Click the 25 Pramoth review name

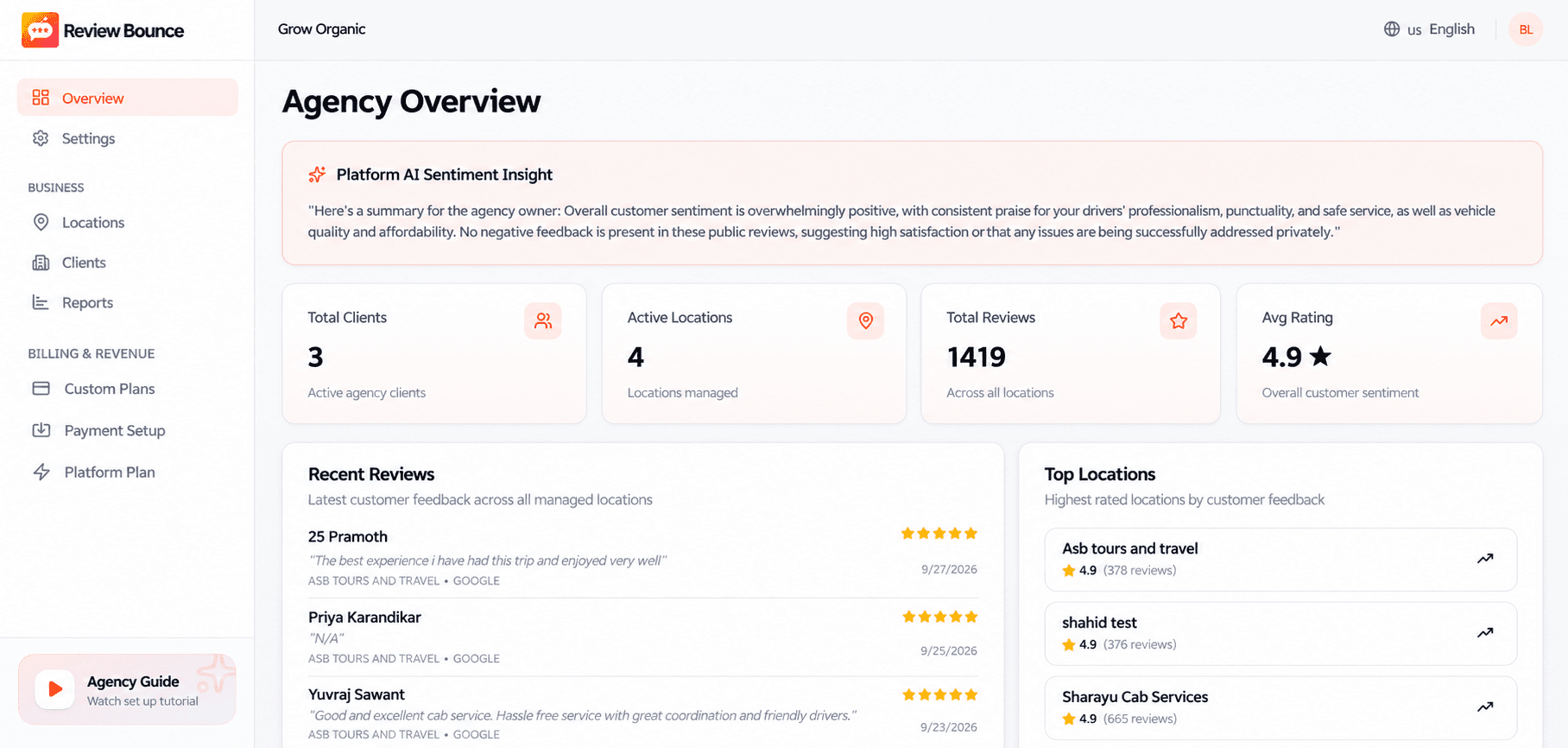tap(348, 536)
